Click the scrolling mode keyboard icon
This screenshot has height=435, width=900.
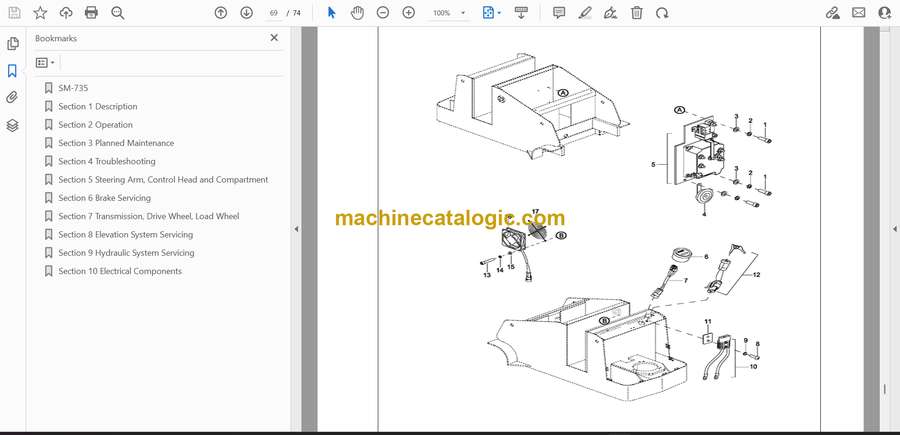click(521, 13)
